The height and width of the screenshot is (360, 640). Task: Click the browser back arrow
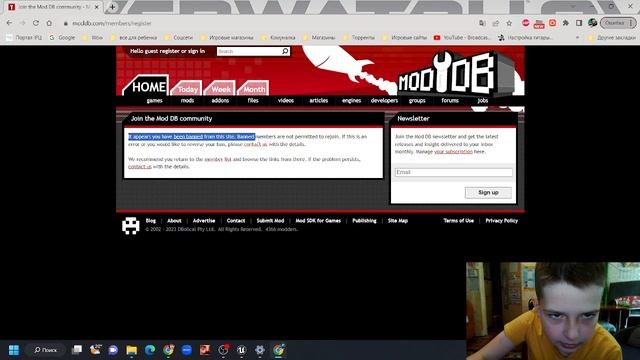point(9,23)
